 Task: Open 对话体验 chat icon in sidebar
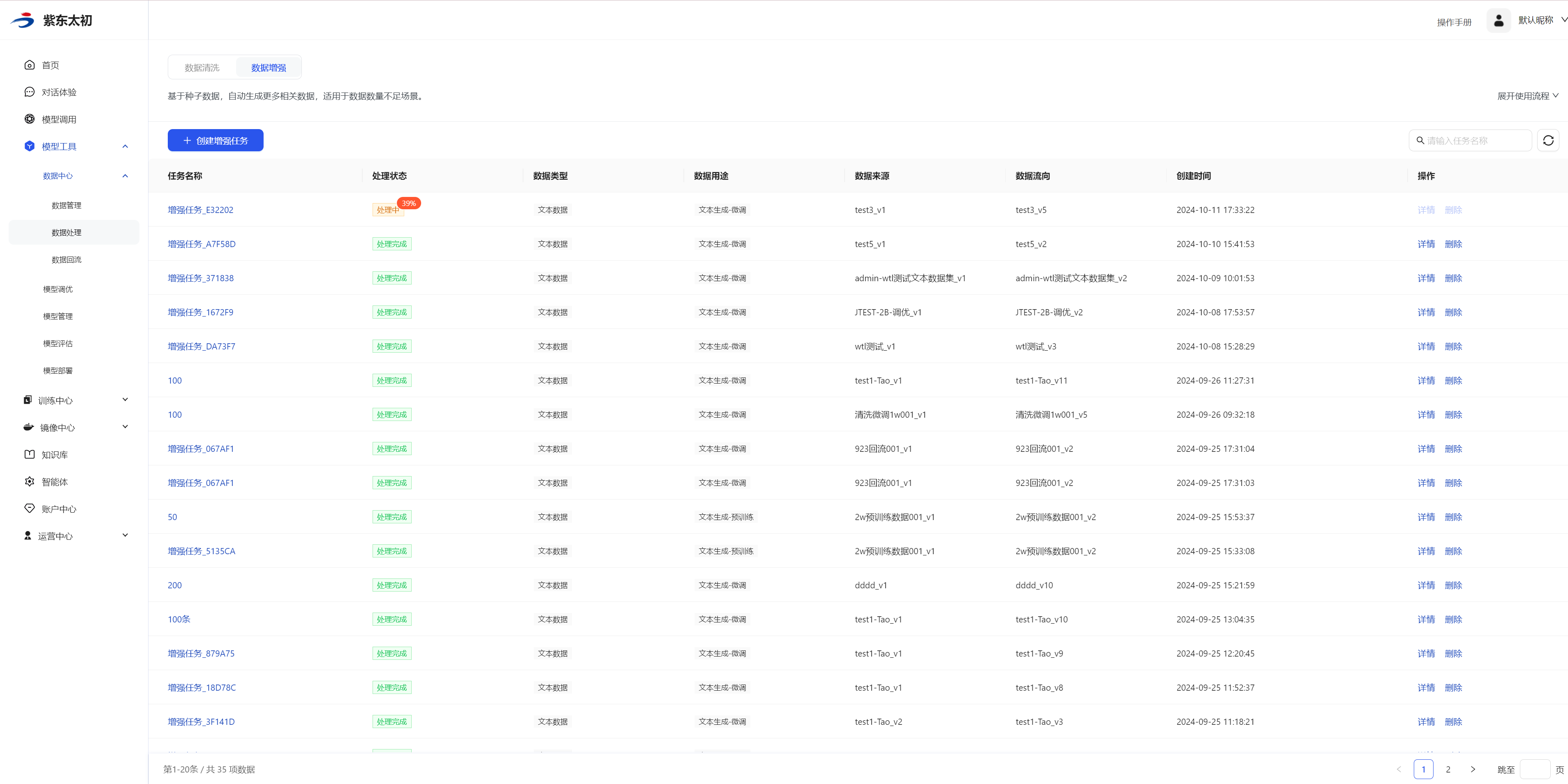tap(29, 92)
